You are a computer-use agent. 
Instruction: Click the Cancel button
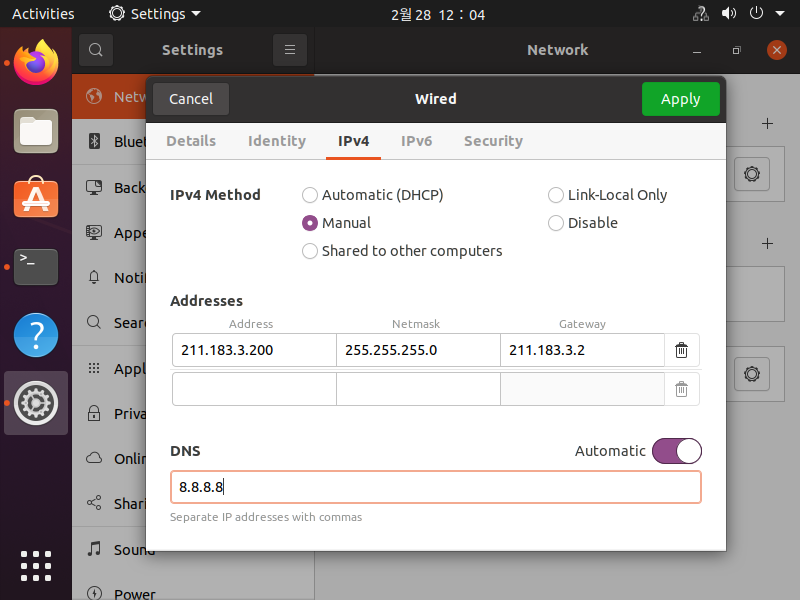point(191,99)
